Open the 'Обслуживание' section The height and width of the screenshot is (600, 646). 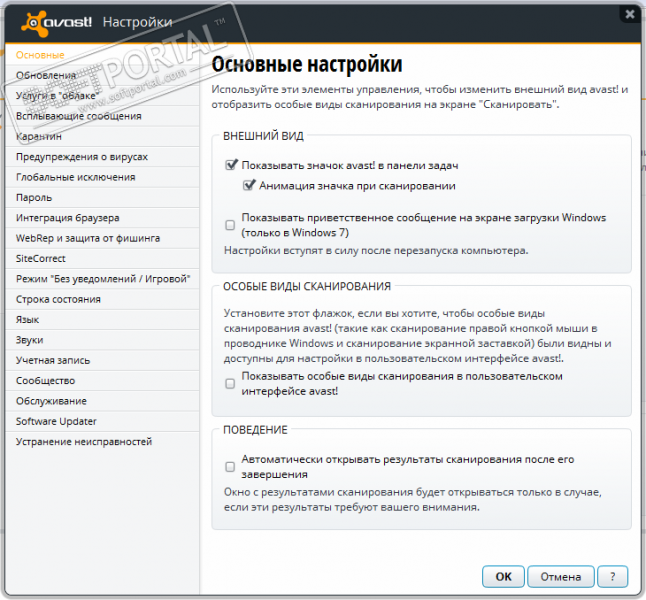(102, 401)
